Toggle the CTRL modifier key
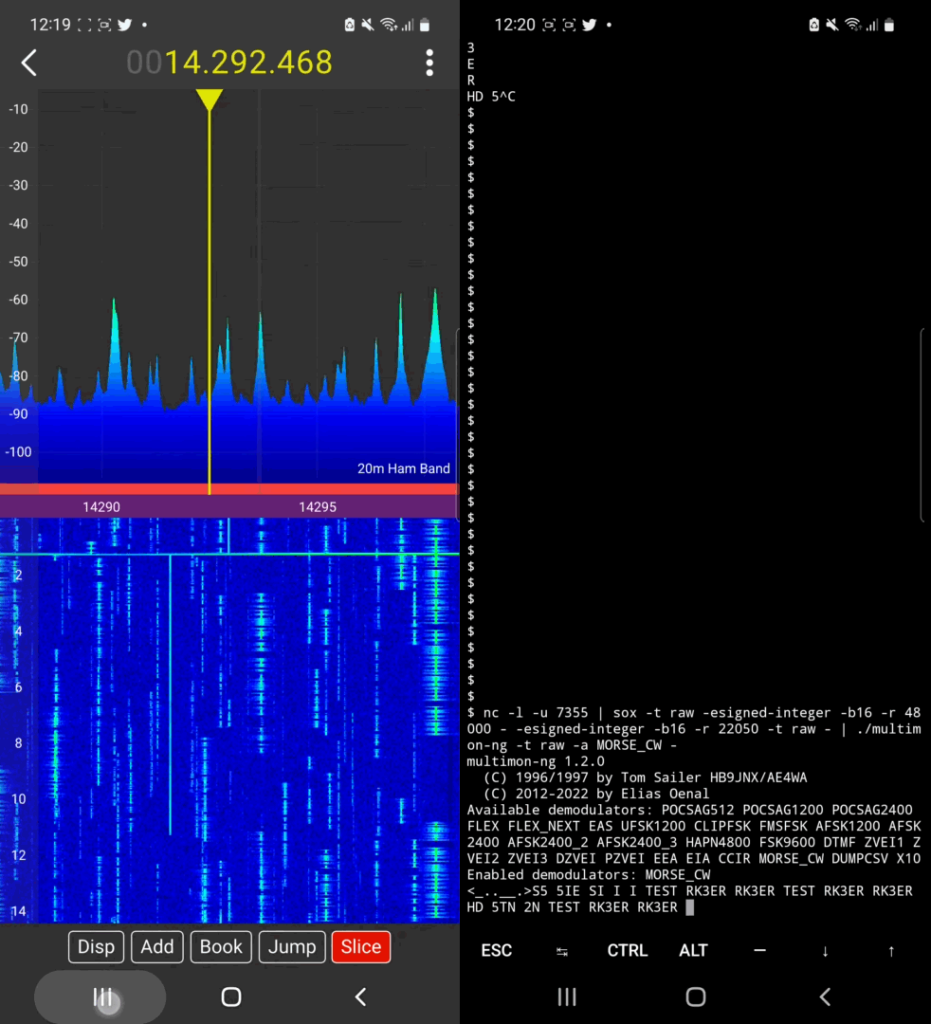 pyautogui.click(x=627, y=950)
